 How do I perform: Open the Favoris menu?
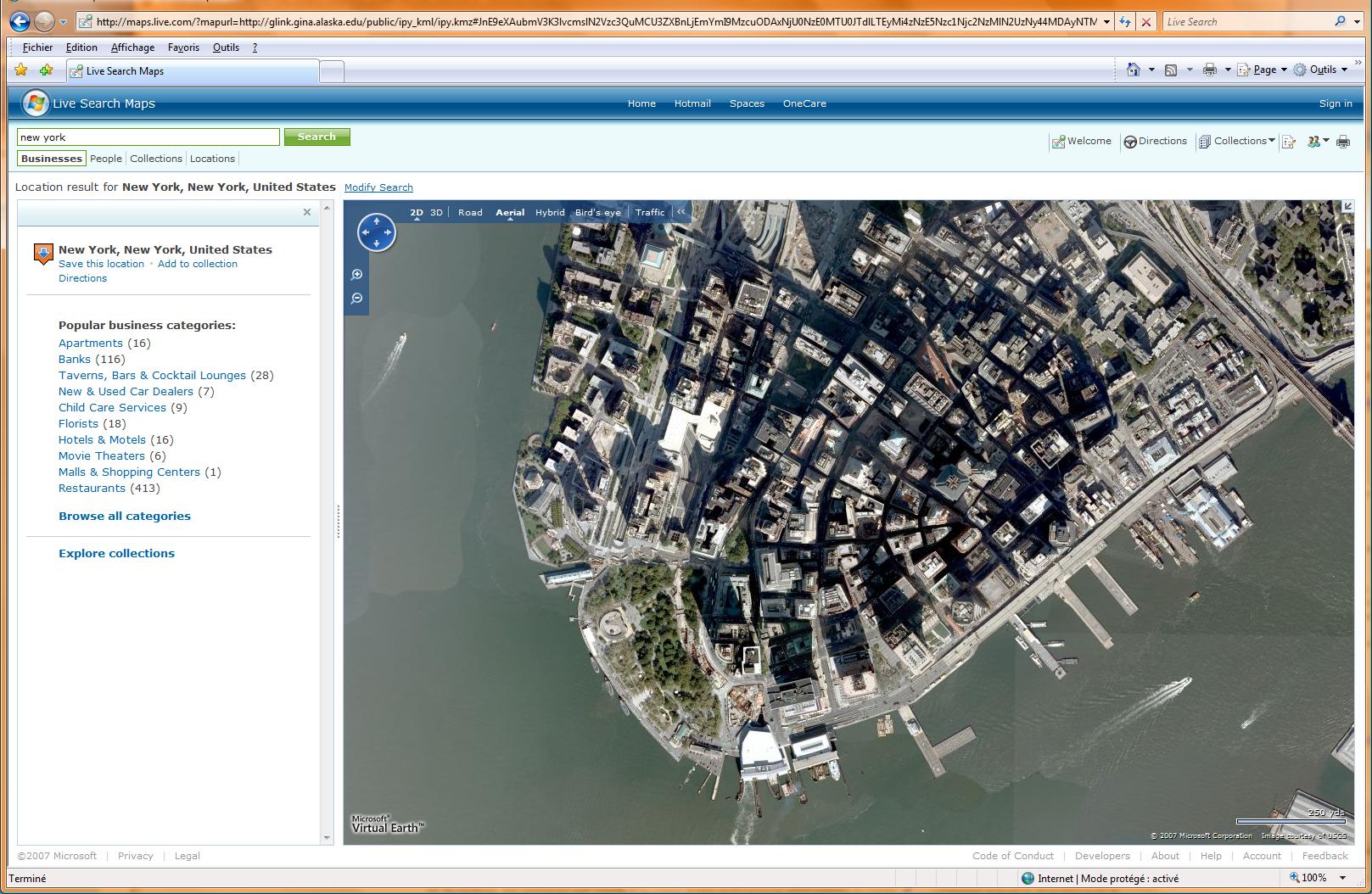[x=183, y=47]
